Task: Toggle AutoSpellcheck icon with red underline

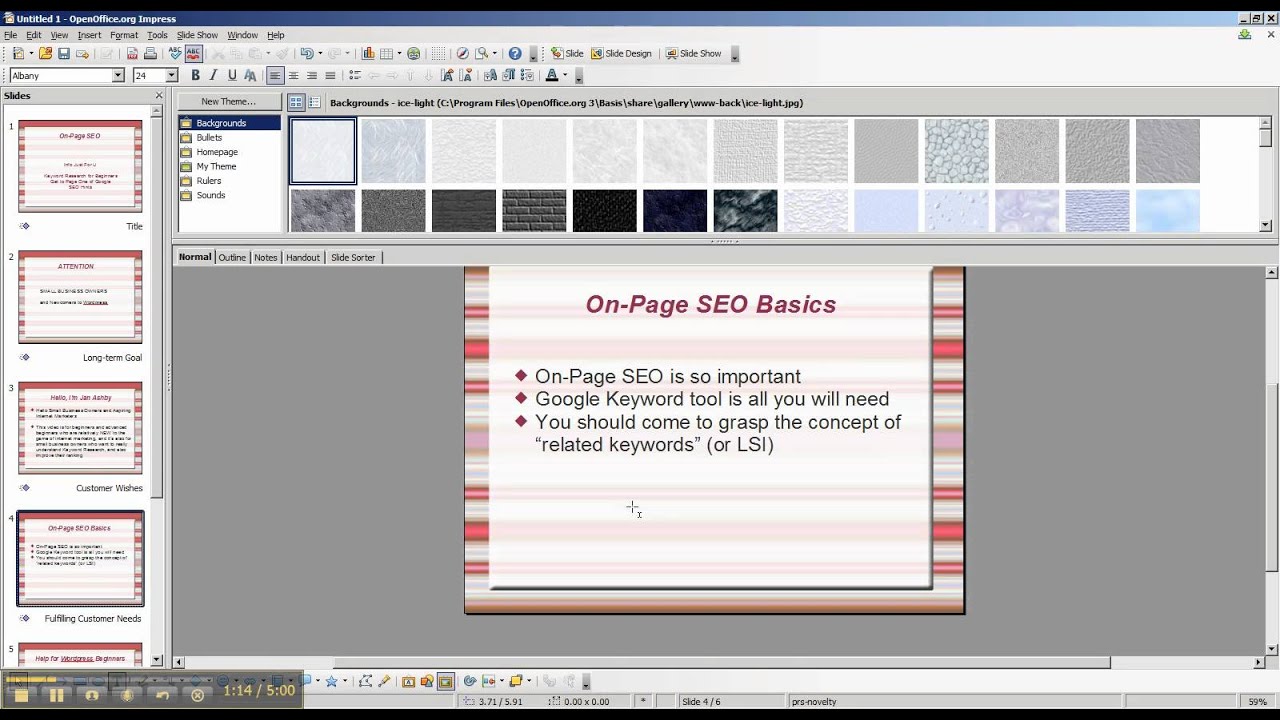Action: tap(193, 54)
